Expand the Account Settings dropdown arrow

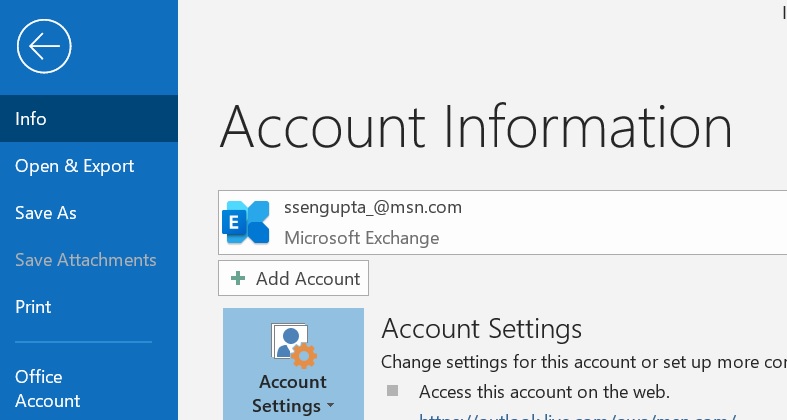click(x=330, y=405)
